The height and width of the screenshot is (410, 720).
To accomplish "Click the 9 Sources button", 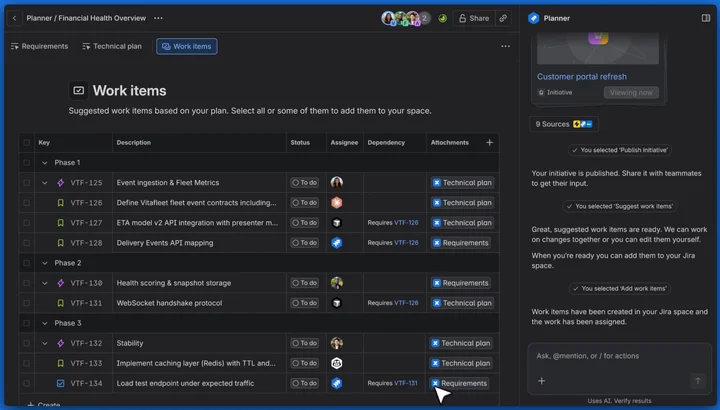I will 564,124.
